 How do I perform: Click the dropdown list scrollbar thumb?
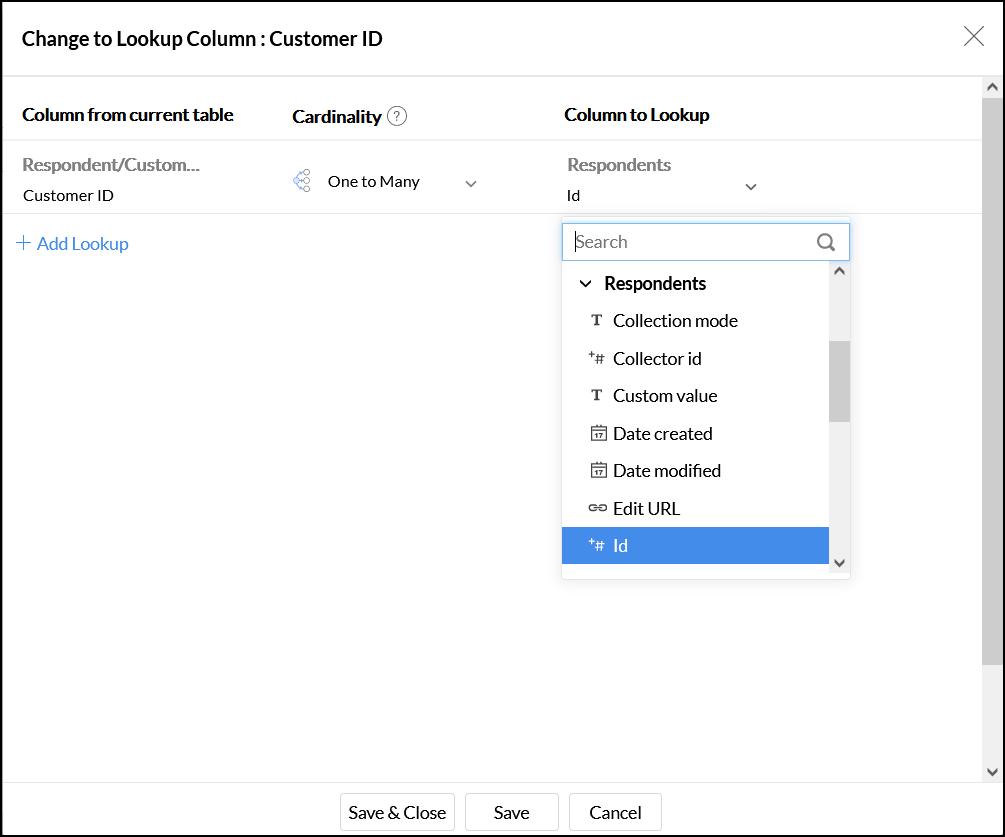[x=839, y=381]
